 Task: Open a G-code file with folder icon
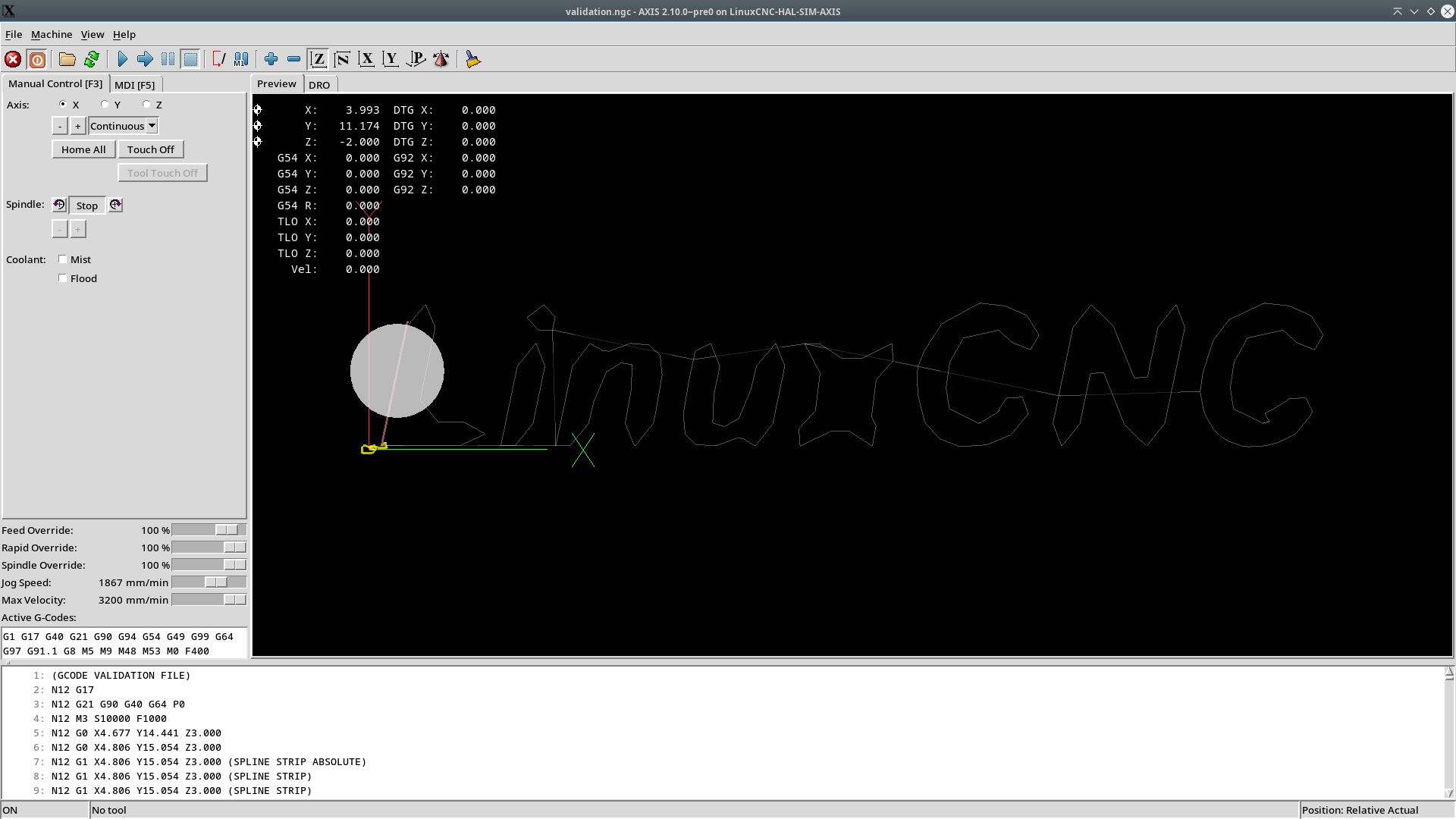coord(67,59)
